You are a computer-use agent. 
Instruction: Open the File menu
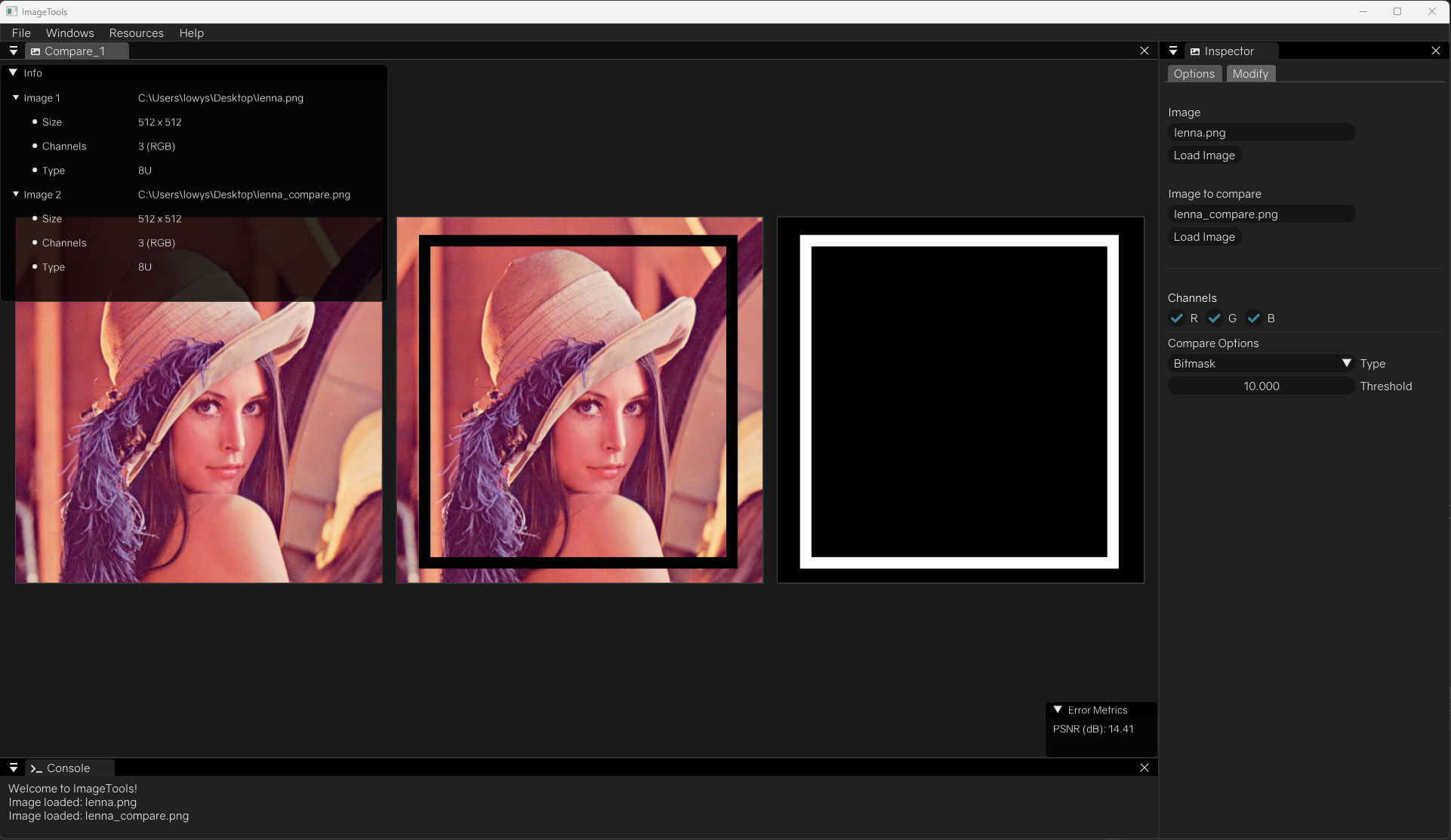click(x=21, y=33)
